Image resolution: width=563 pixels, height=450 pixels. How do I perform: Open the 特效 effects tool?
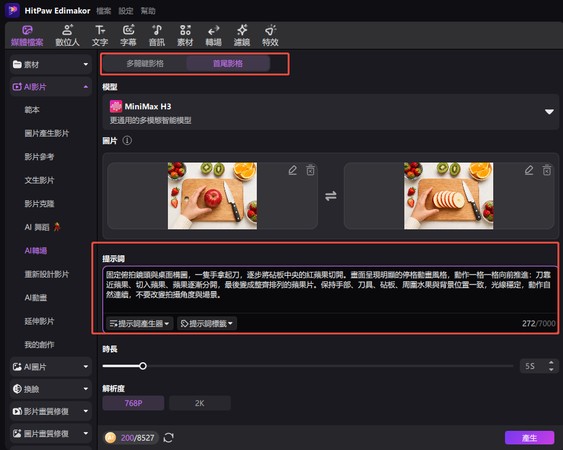(x=270, y=36)
